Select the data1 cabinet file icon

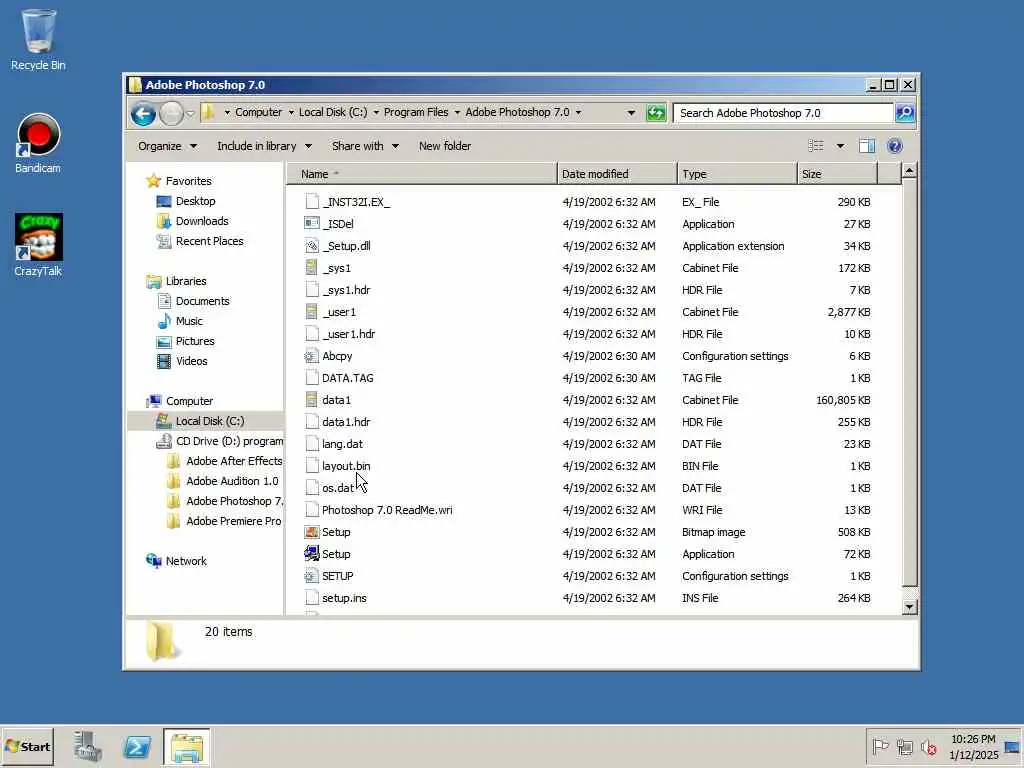click(312, 400)
